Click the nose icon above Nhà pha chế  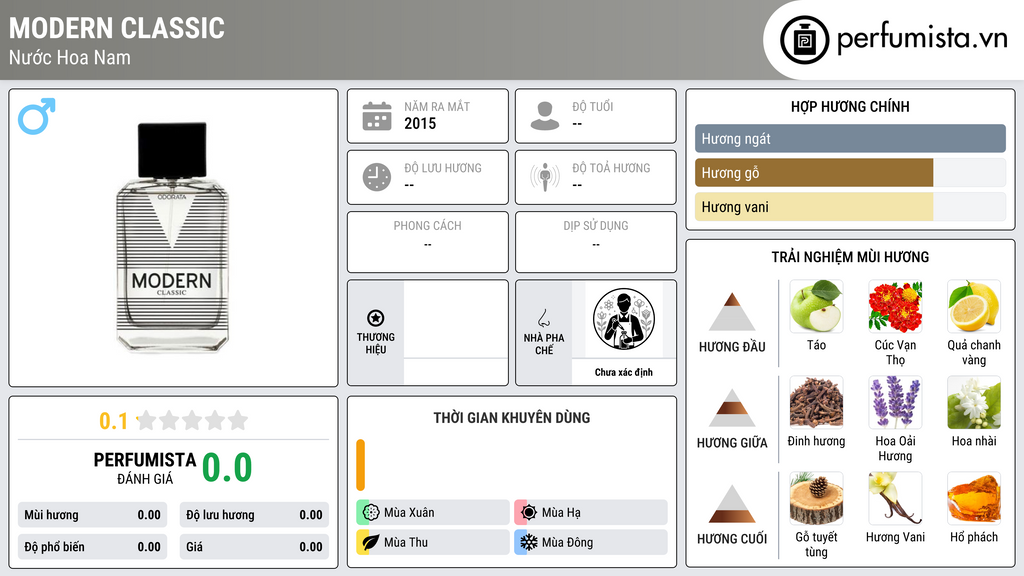coord(543,318)
